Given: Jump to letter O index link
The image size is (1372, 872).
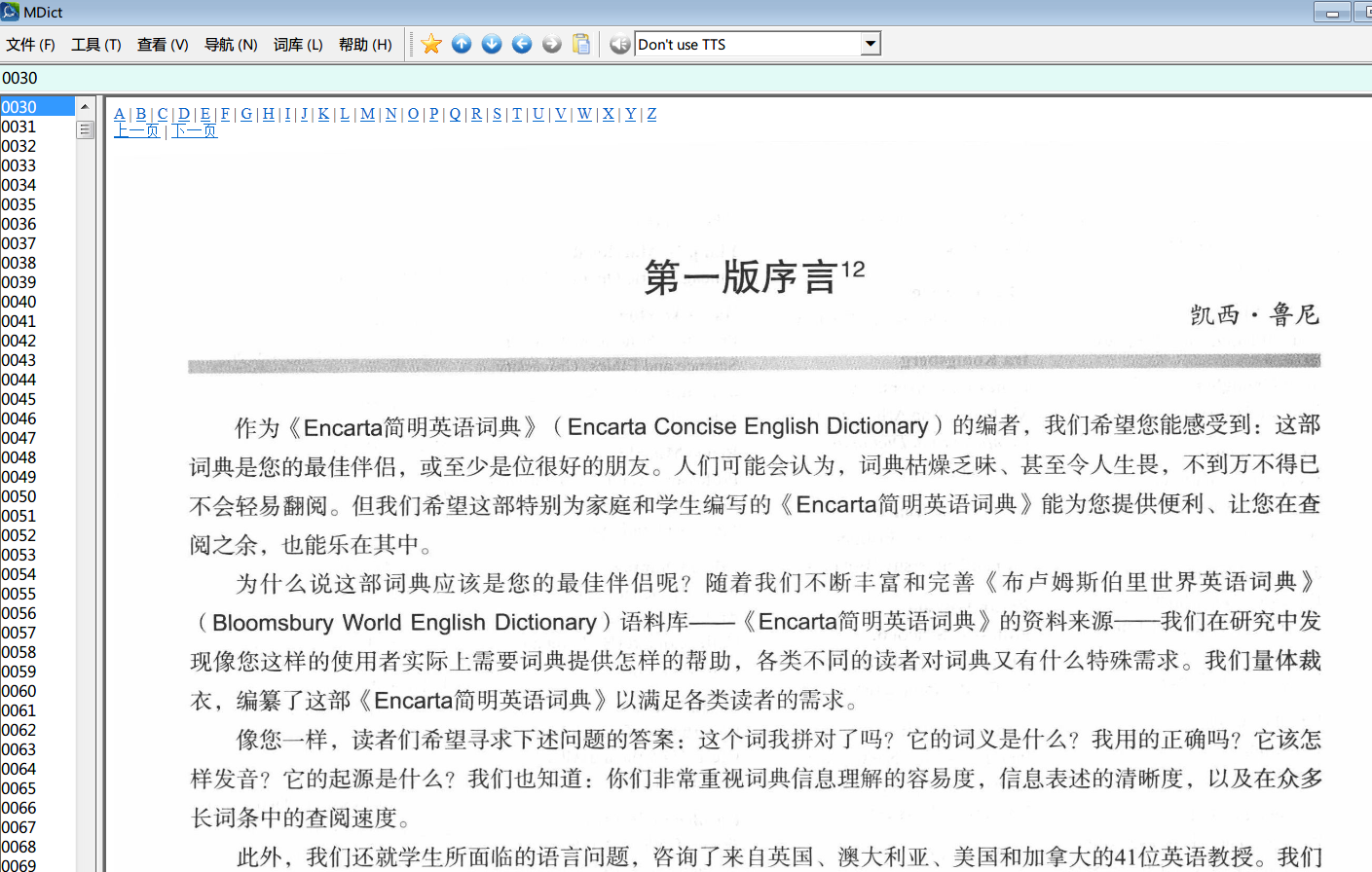Looking at the screenshot, I should pyautogui.click(x=413, y=114).
